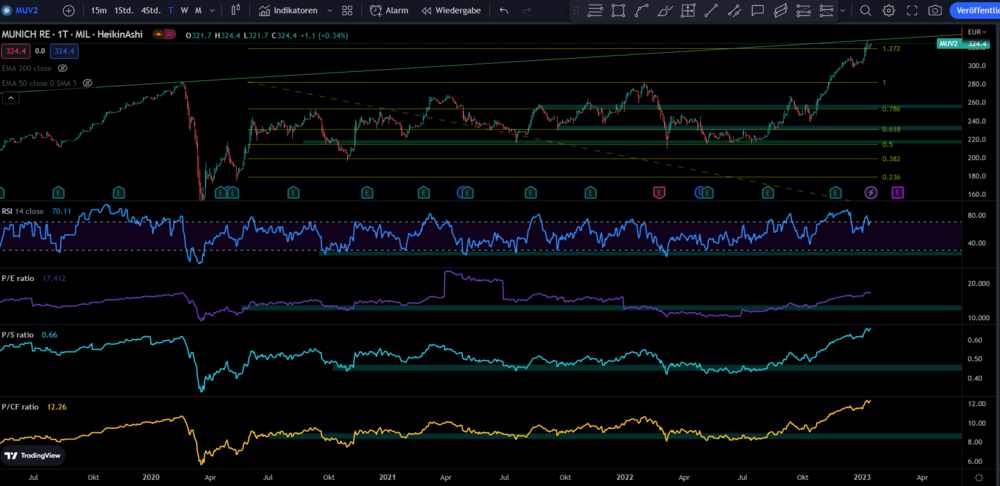Image resolution: width=1000 pixels, height=486 pixels.
Task: Click the red earnings marker on timeline
Action: 659,190
